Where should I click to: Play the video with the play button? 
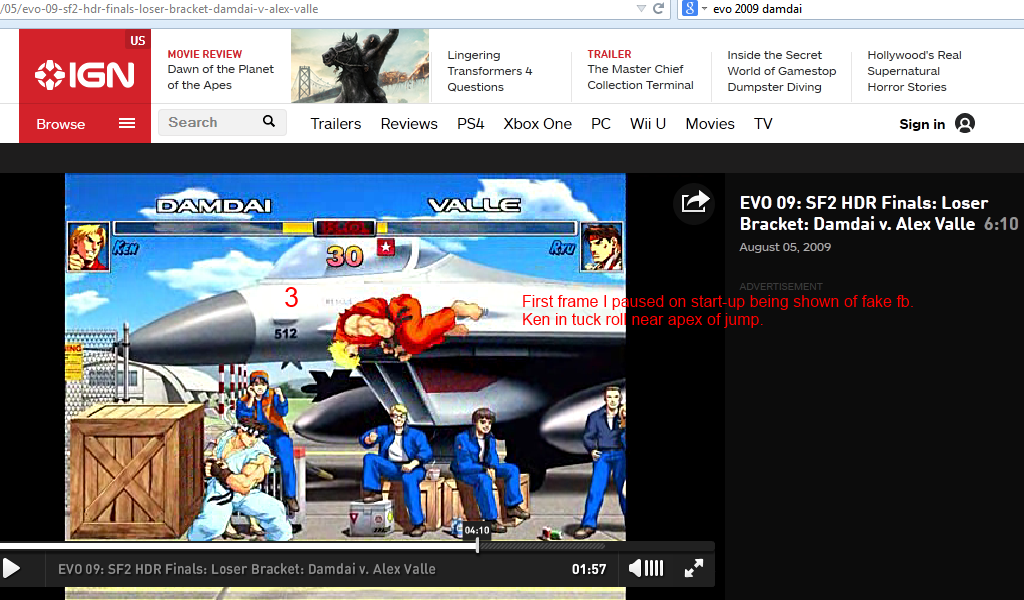(x=11, y=569)
